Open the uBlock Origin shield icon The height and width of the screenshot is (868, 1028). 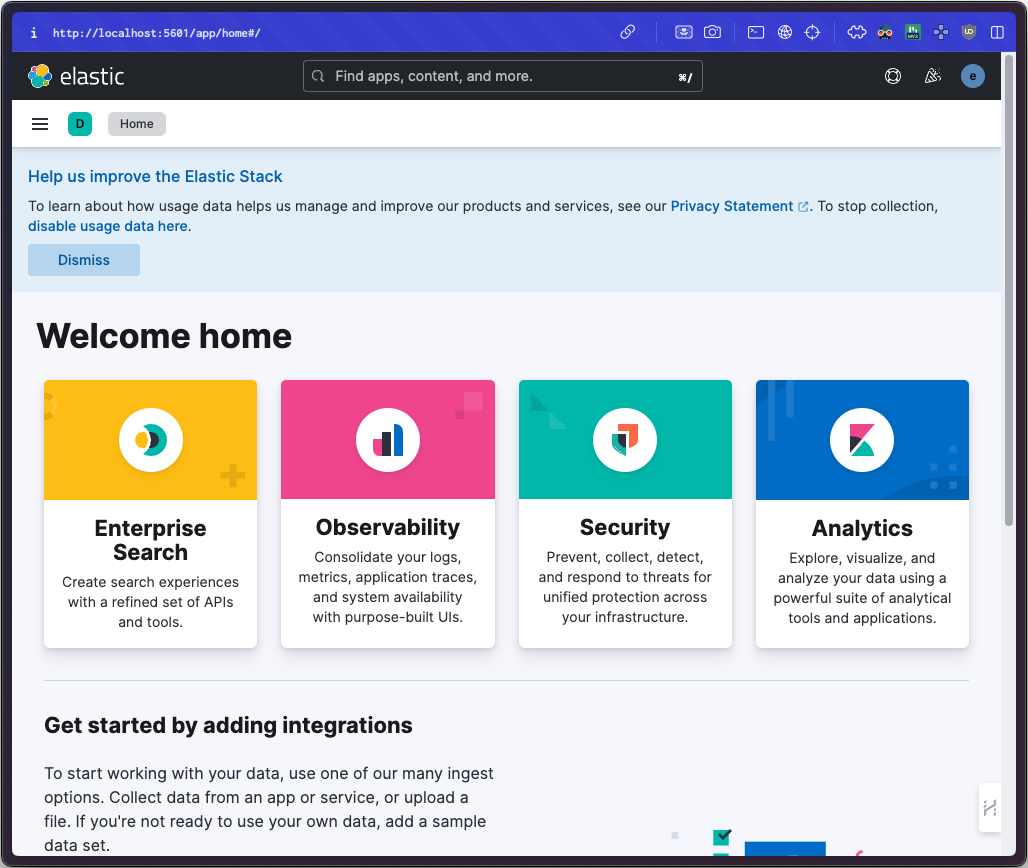[x=969, y=32]
